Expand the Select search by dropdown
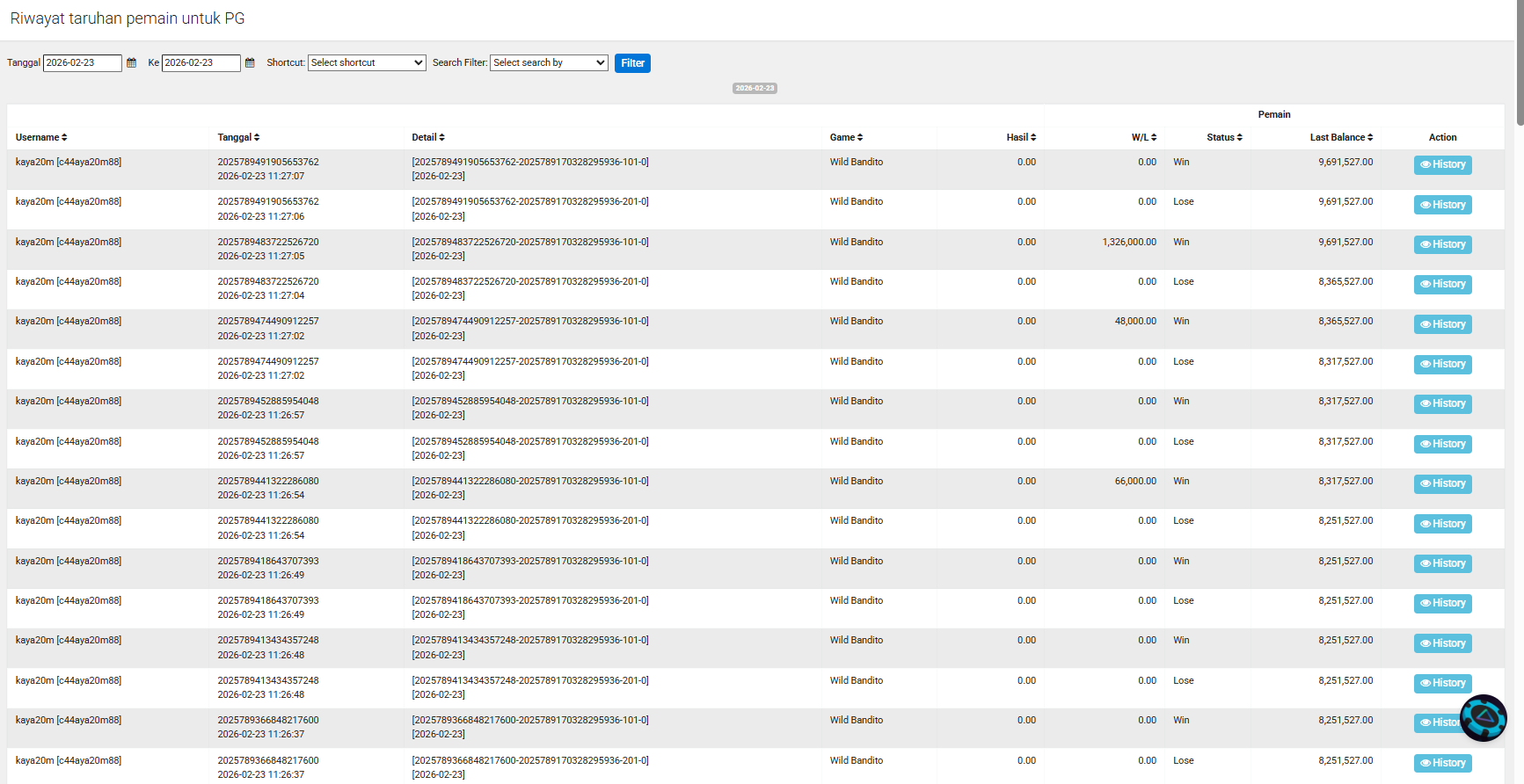This screenshot has height=784, width=1524. click(x=549, y=63)
